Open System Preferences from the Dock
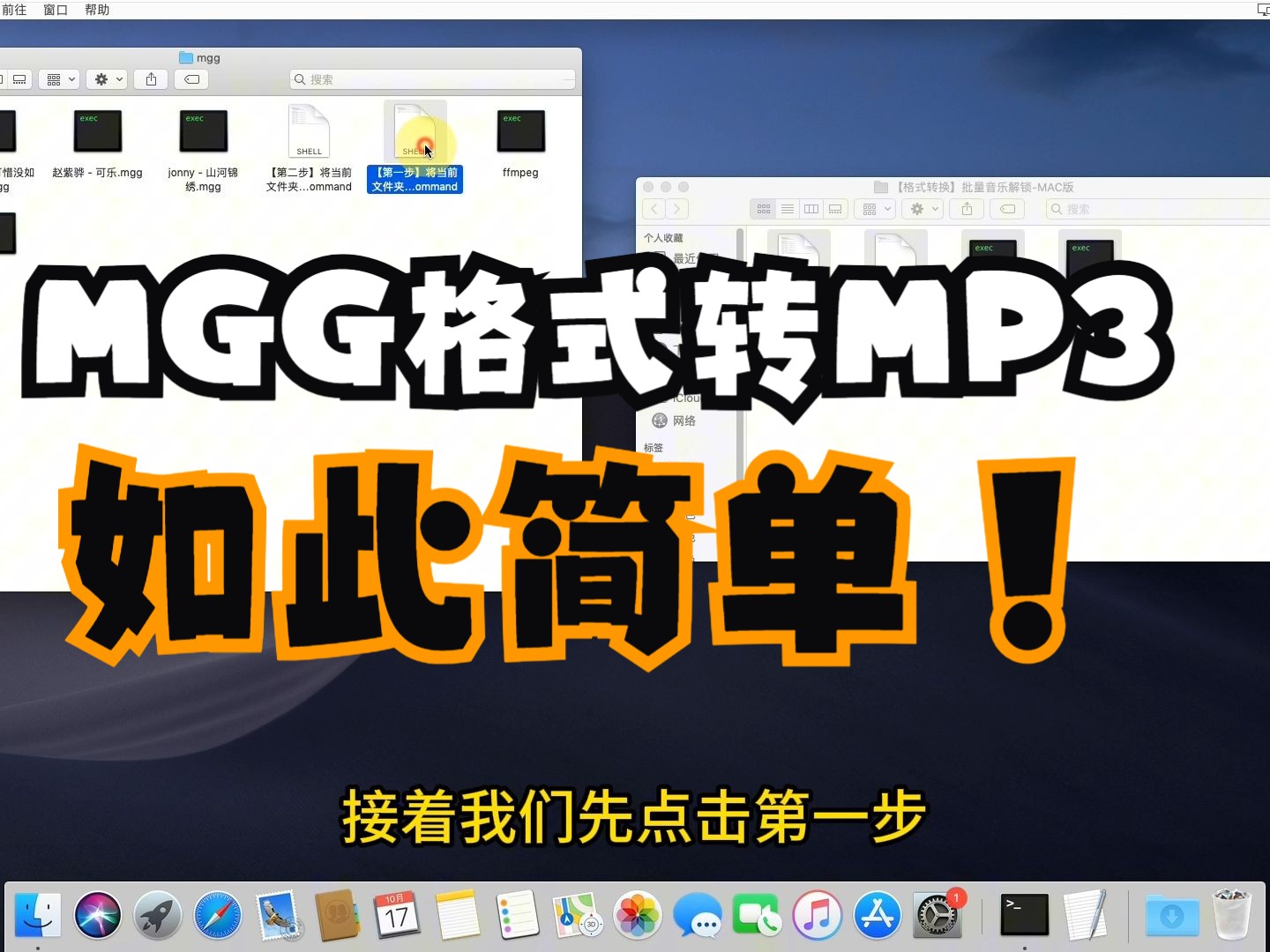 (937, 915)
